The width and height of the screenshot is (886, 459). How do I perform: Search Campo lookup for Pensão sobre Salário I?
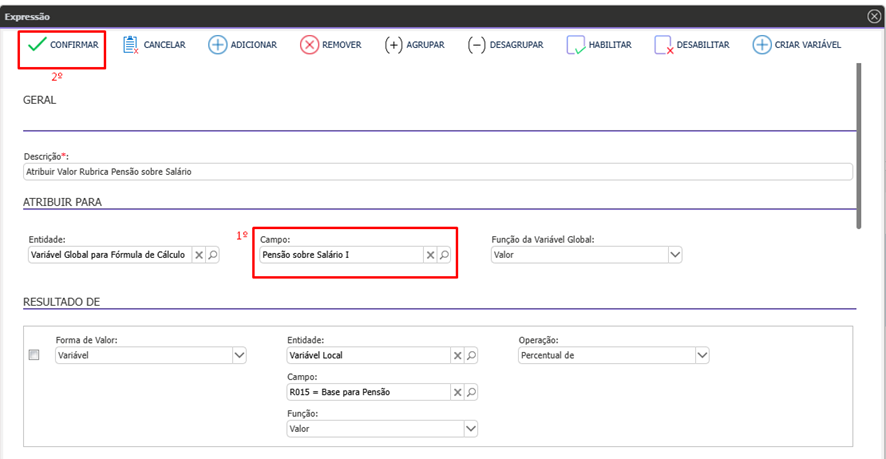pyautogui.click(x=445, y=255)
